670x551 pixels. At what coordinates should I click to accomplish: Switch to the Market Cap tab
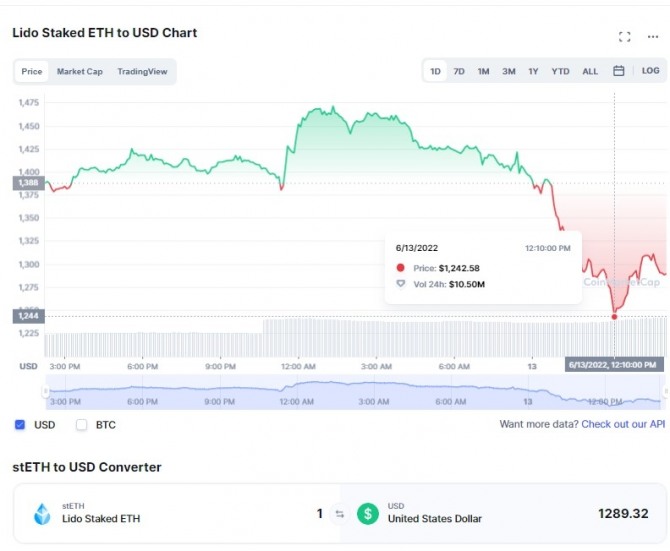(x=79, y=72)
